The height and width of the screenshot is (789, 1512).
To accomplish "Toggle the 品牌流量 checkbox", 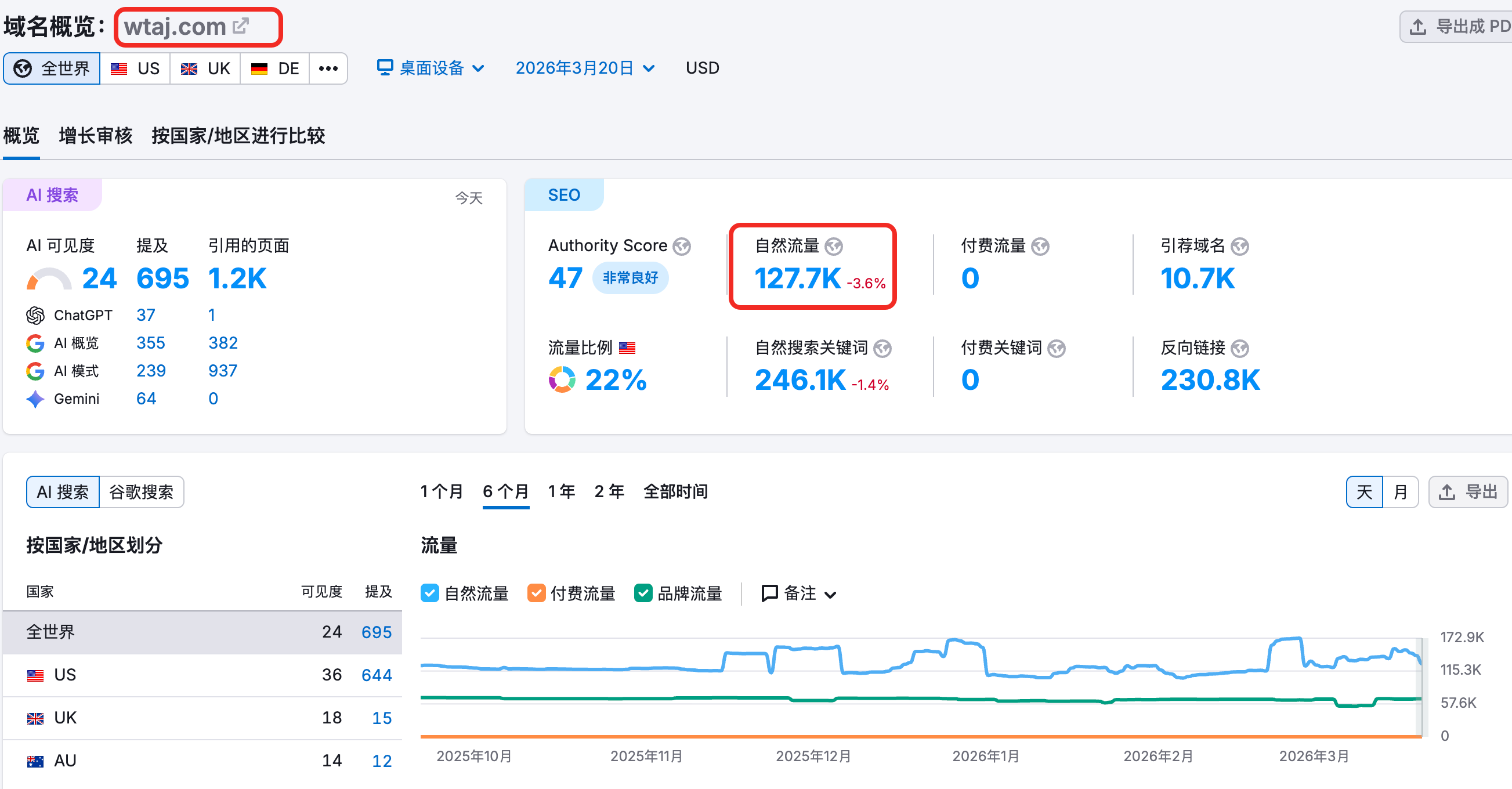I will 643,593.
